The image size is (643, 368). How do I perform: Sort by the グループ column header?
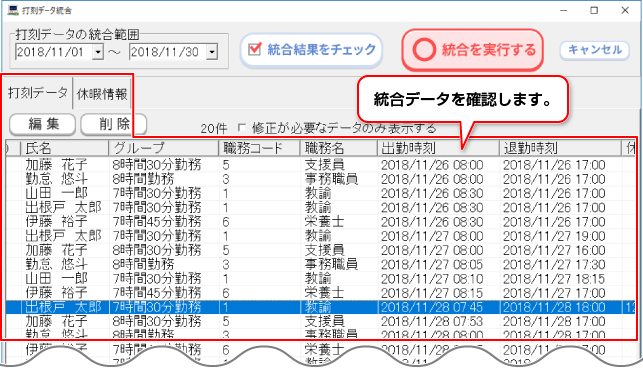164,148
